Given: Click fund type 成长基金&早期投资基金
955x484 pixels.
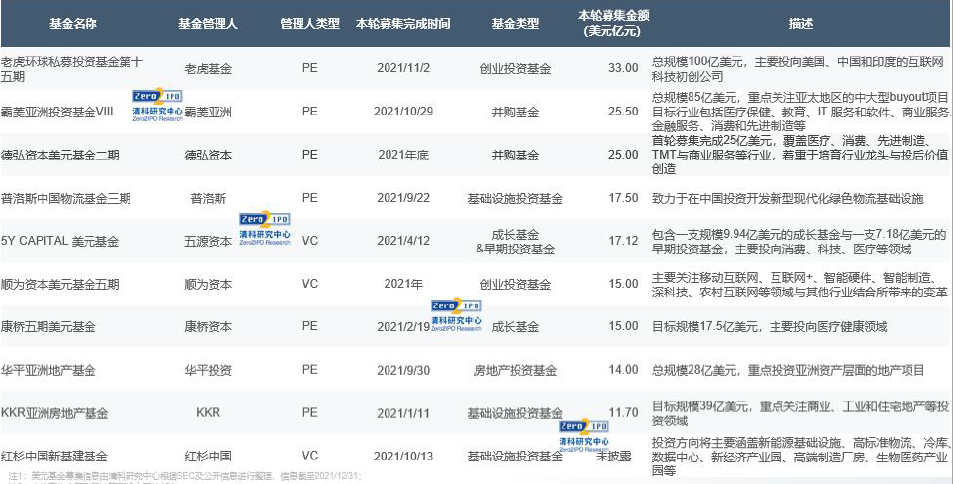Looking at the screenshot, I should [x=515, y=242].
